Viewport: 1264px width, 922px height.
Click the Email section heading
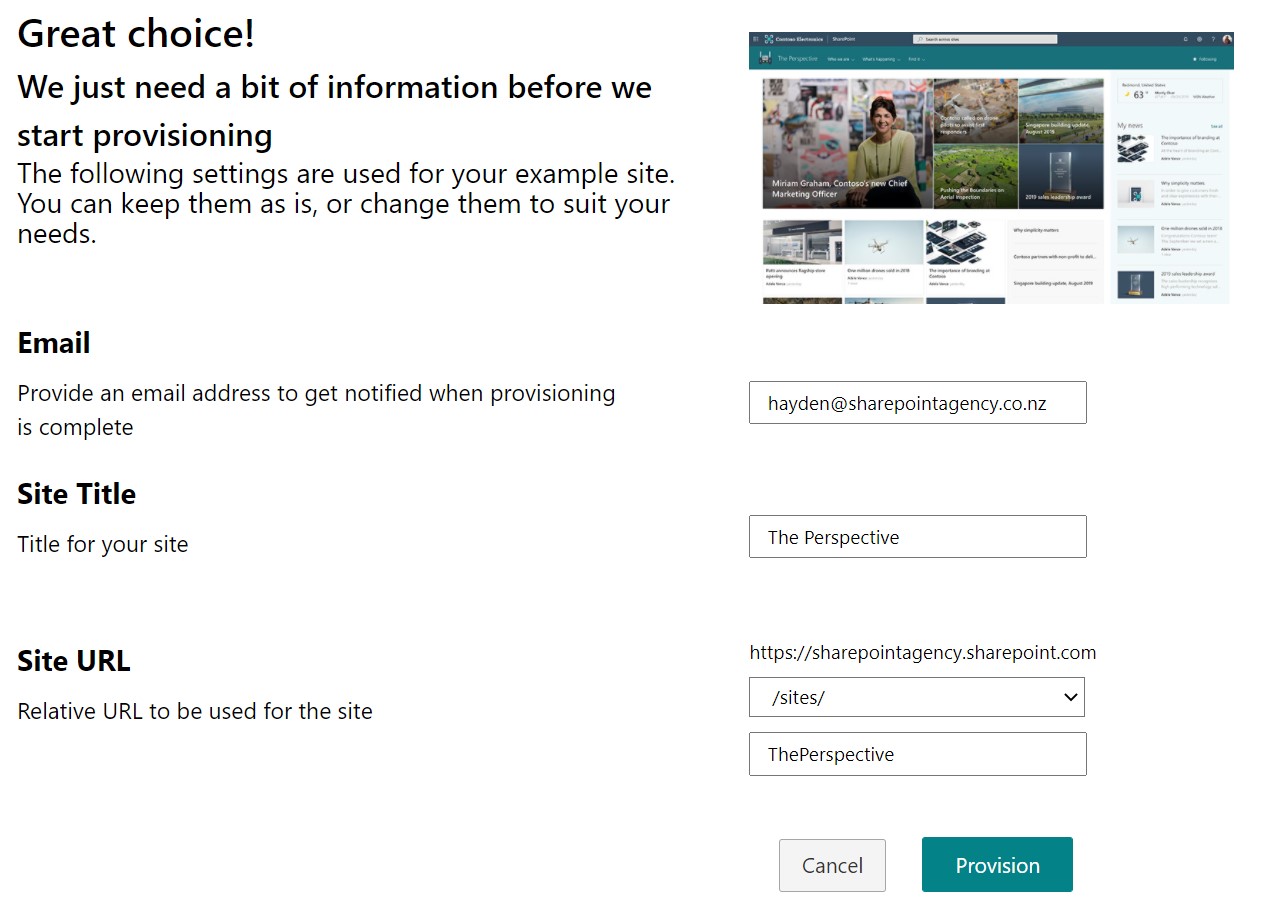54,343
